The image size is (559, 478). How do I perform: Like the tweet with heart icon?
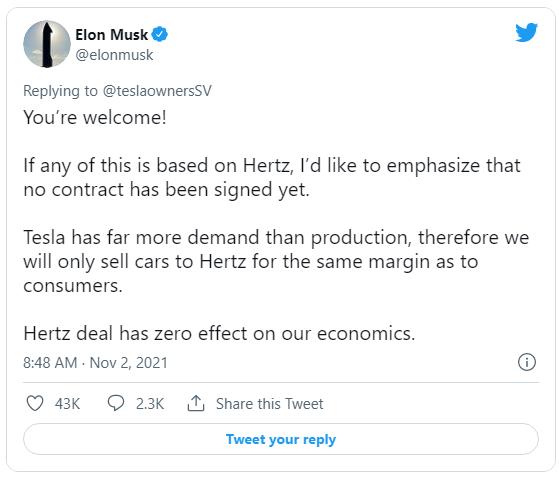35,403
